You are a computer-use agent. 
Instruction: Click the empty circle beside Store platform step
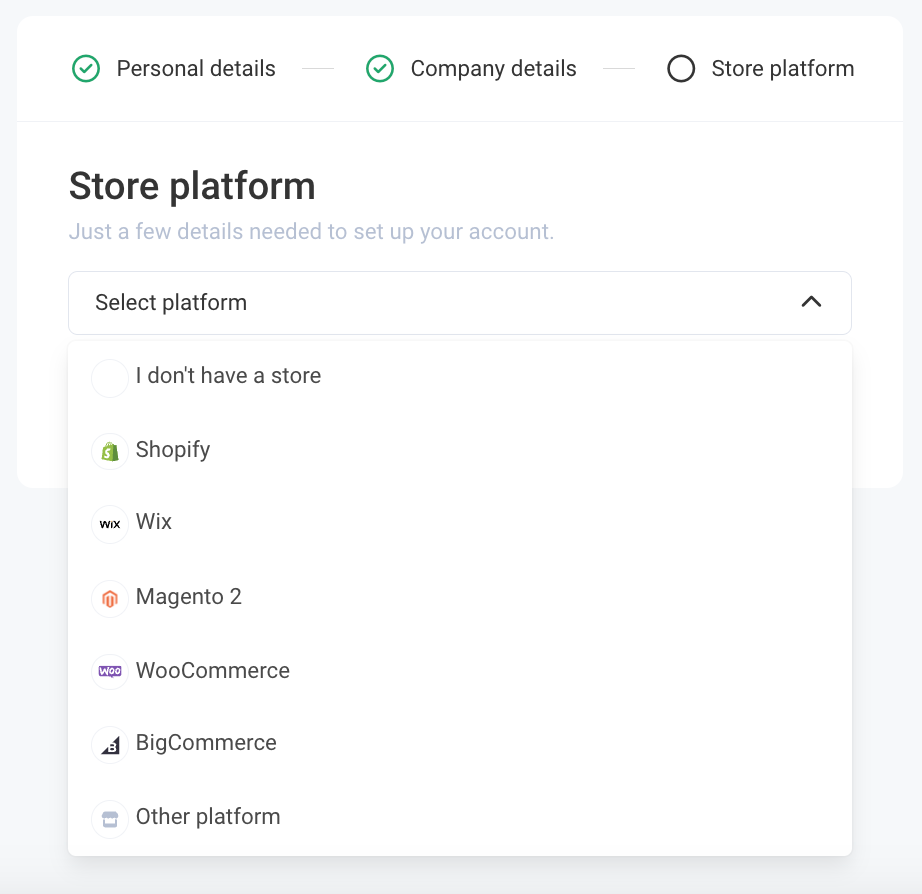pos(681,68)
